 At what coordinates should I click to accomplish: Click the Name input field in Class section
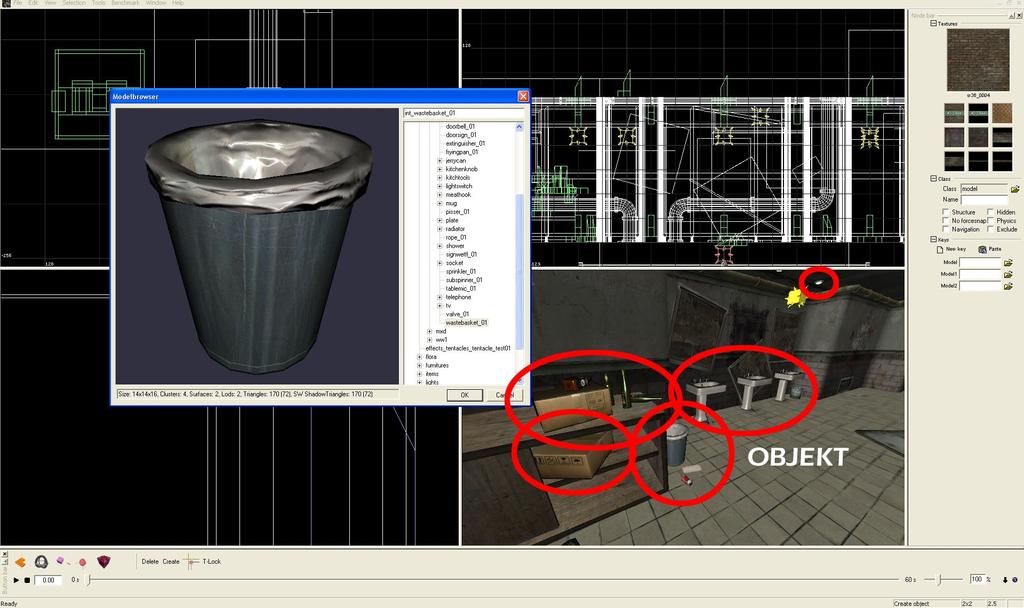tap(984, 200)
